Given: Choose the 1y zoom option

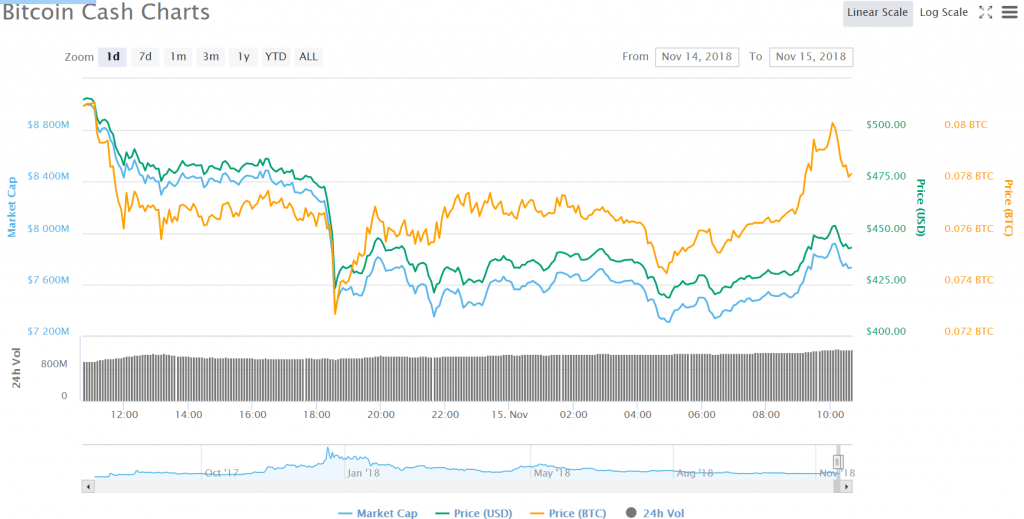Looking at the screenshot, I should [x=243, y=57].
